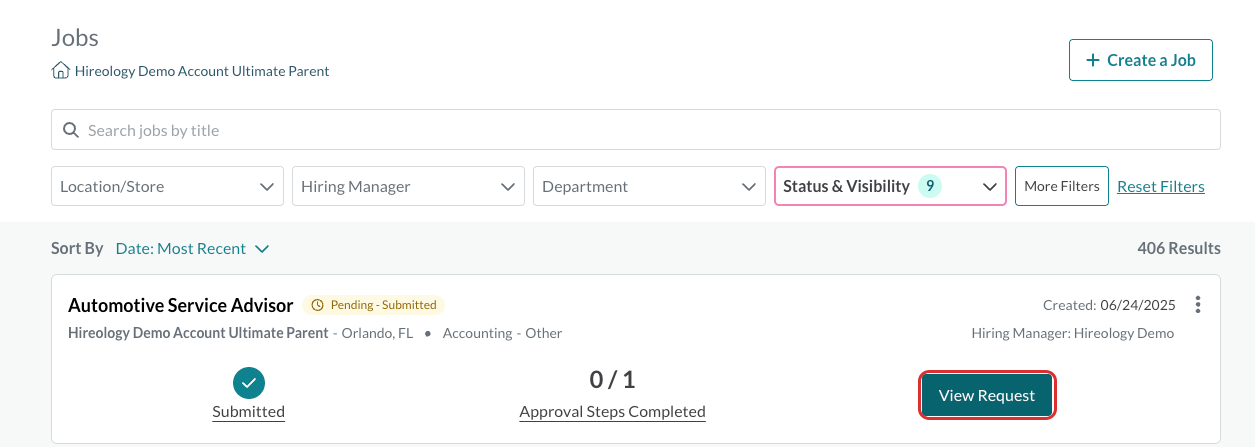Click the Approval Steps Completed link
Screen dimensions: 1255x447
[x=613, y=412]
